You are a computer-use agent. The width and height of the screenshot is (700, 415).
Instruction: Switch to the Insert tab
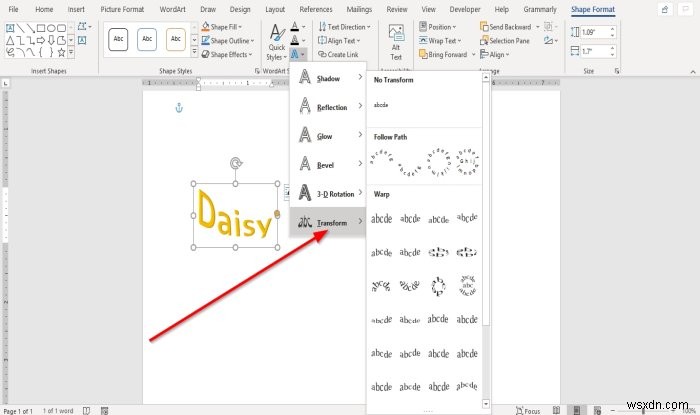point(76,9)
